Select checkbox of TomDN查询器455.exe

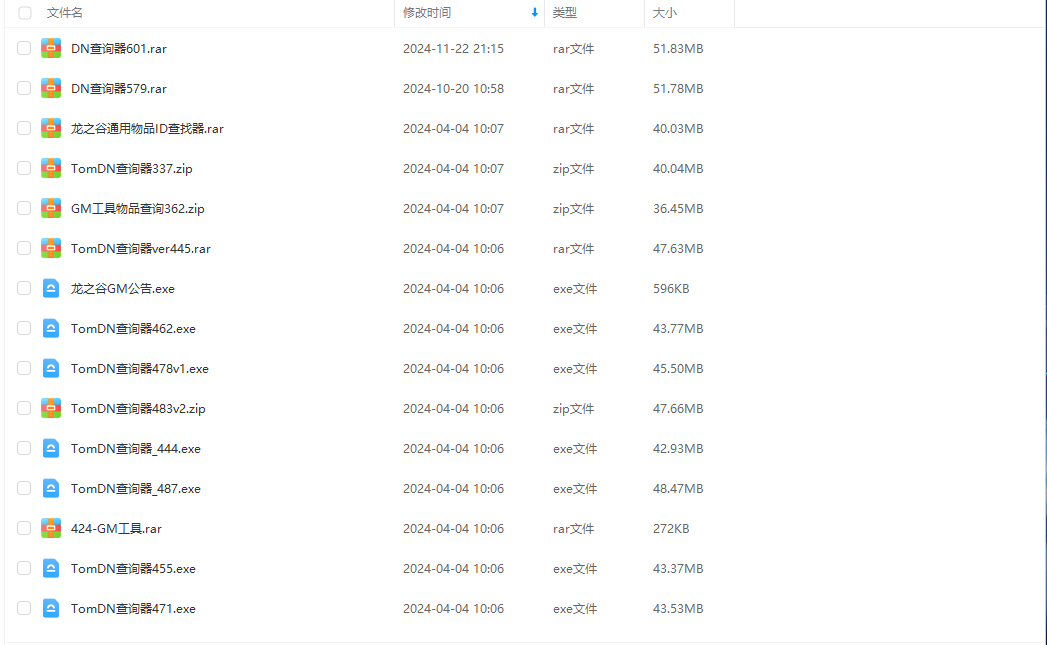pos(24,568)
